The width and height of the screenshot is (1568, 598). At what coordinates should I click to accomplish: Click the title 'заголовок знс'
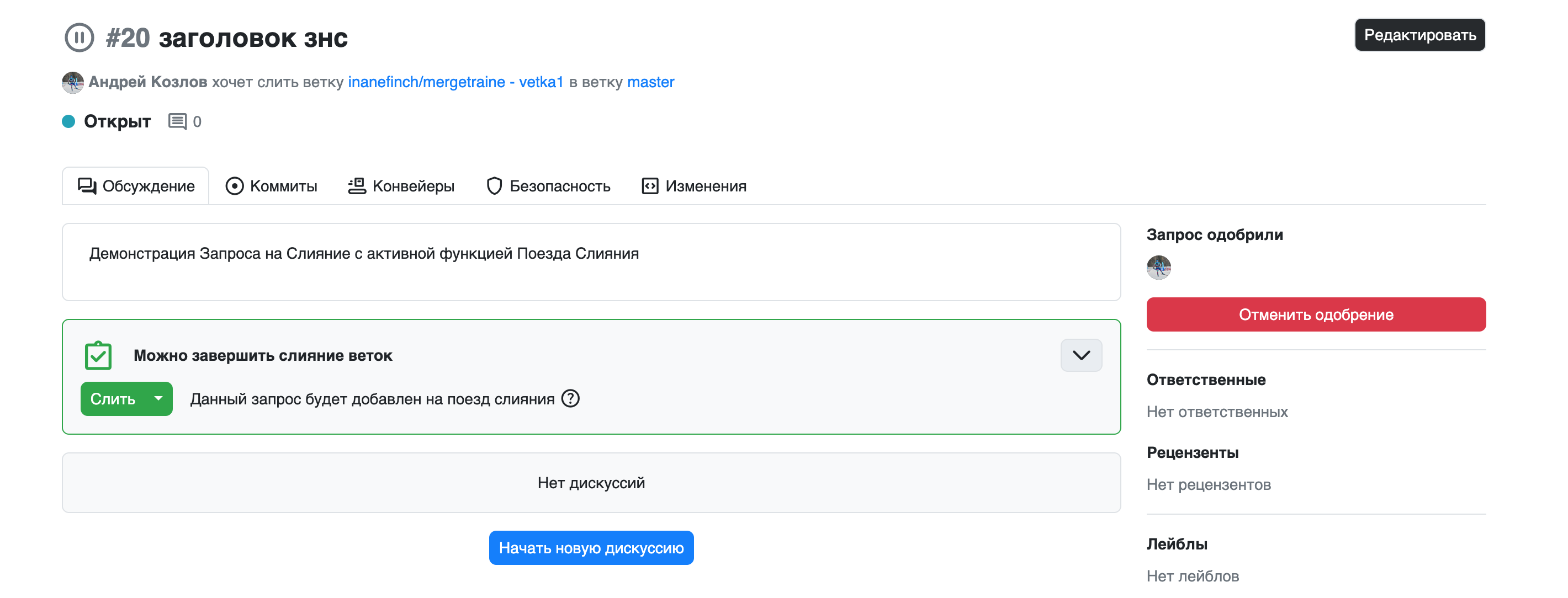253,38
